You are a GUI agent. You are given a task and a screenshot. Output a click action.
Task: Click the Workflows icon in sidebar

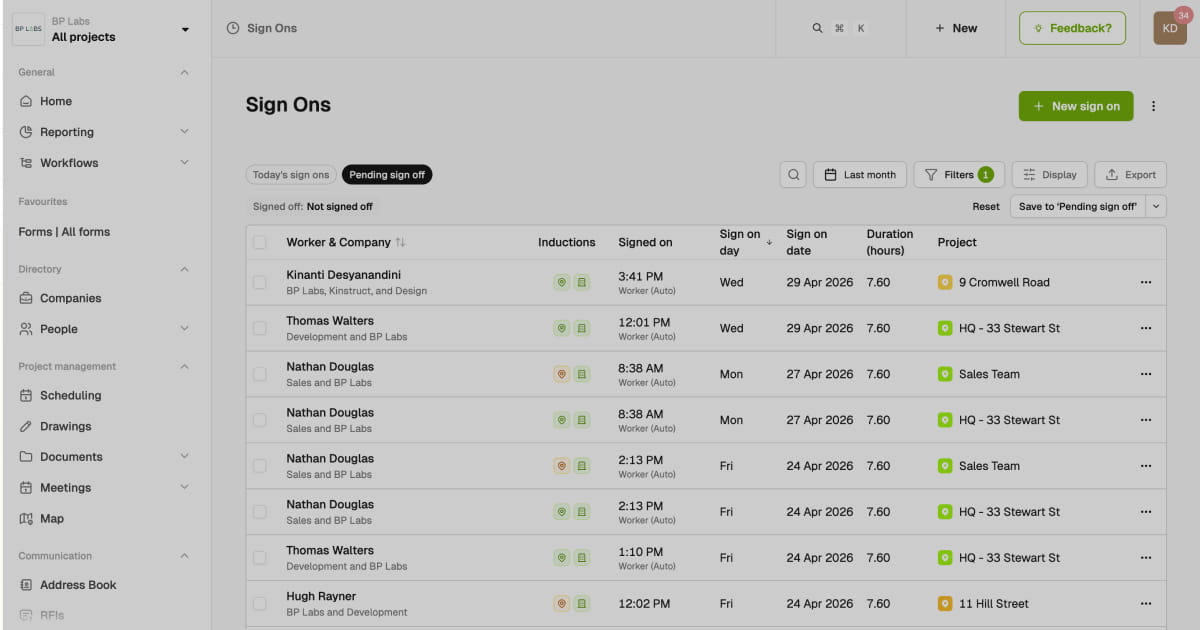pyautogui.click(x=26, y=163)
